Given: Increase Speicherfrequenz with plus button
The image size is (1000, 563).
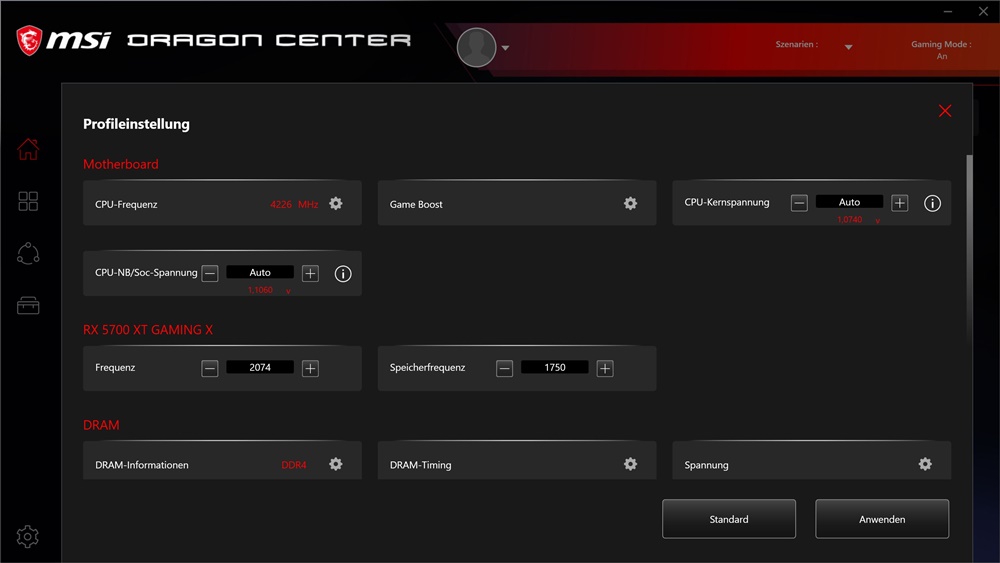Looking at the screenshot, I should [x=605, y=369].
